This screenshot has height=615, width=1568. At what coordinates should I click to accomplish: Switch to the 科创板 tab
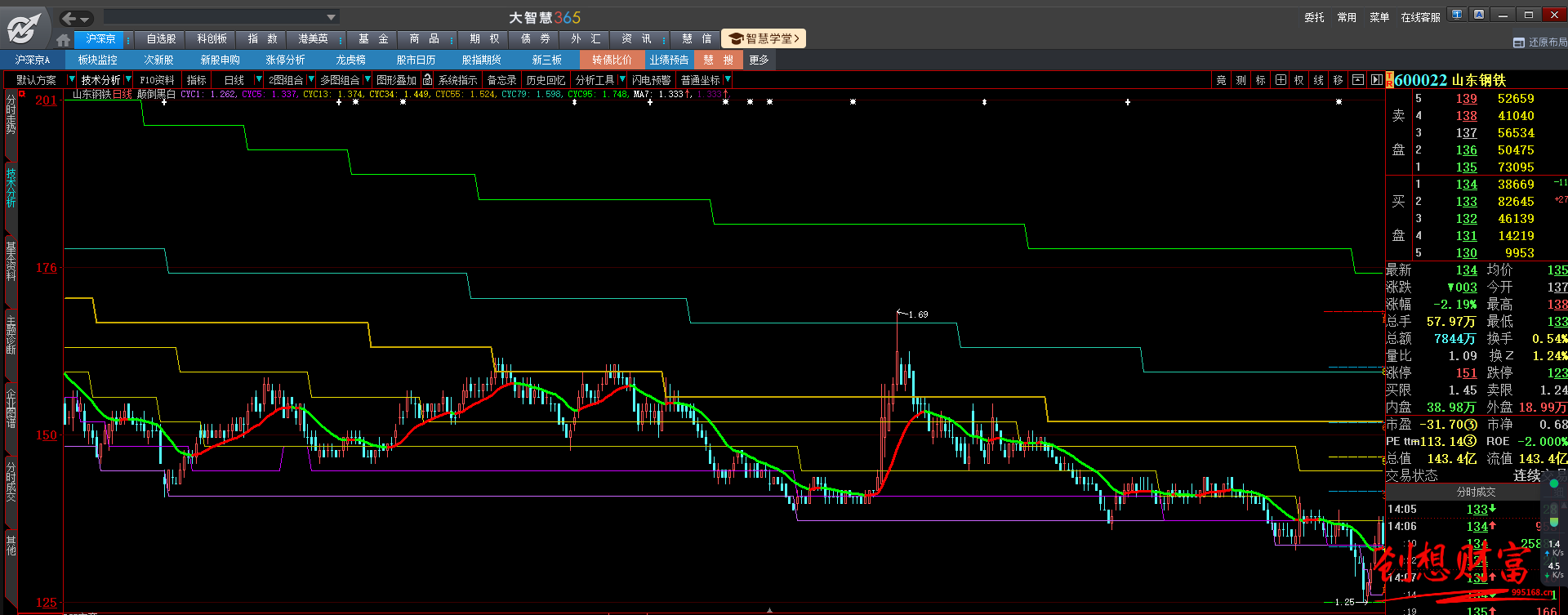point(212,39)
